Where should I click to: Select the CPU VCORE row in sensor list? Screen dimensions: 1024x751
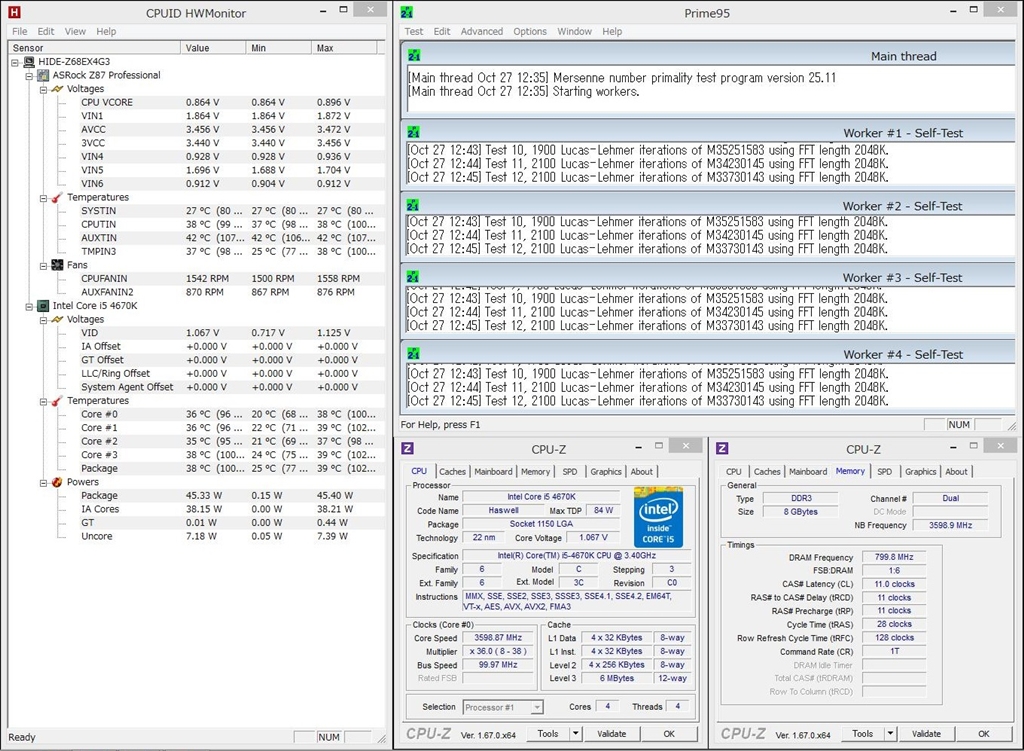(x=107, y=102)
